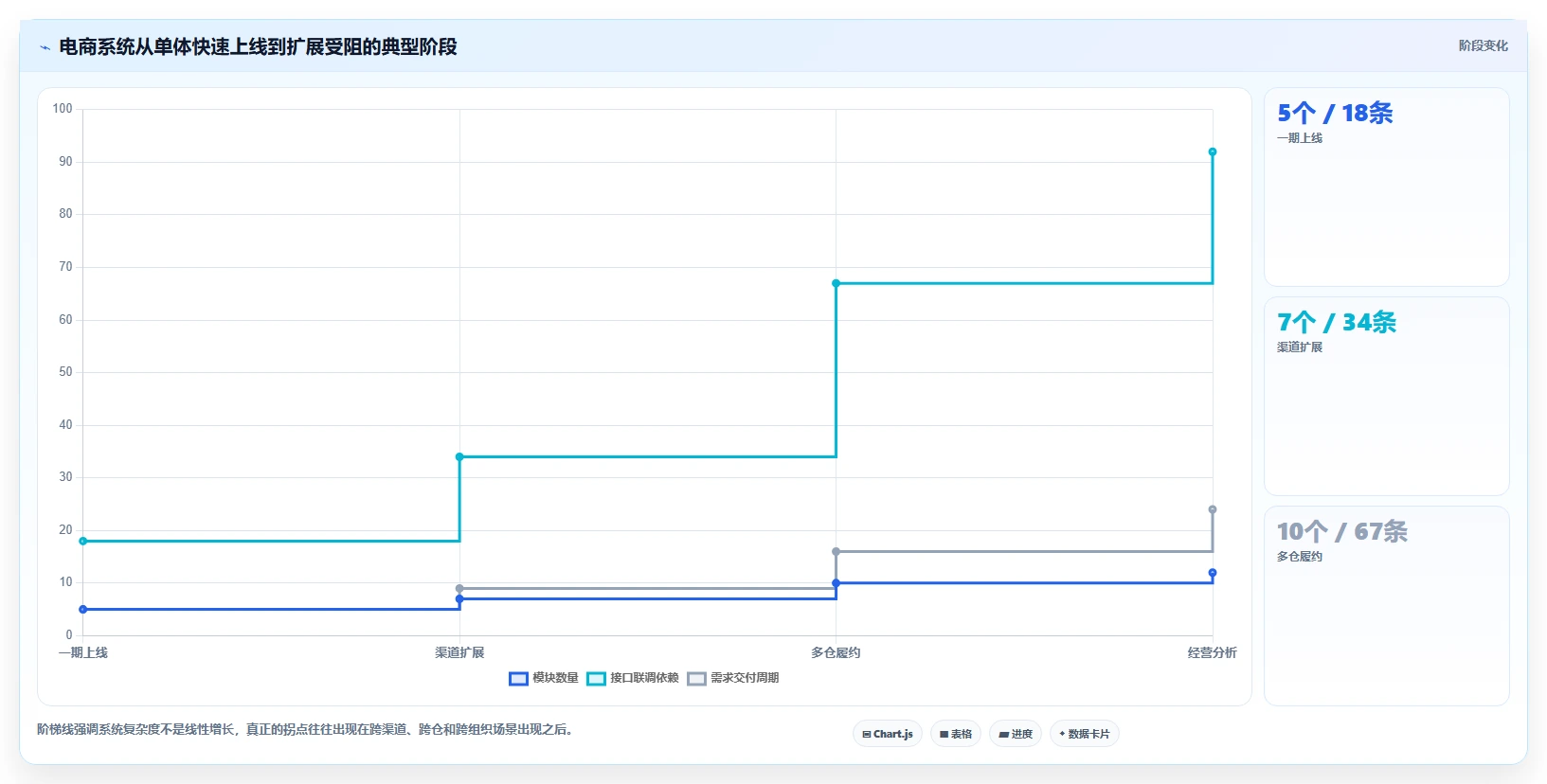Click the 需求交付周期 point at 经营分析 (24)

[x=1213, y=509]
